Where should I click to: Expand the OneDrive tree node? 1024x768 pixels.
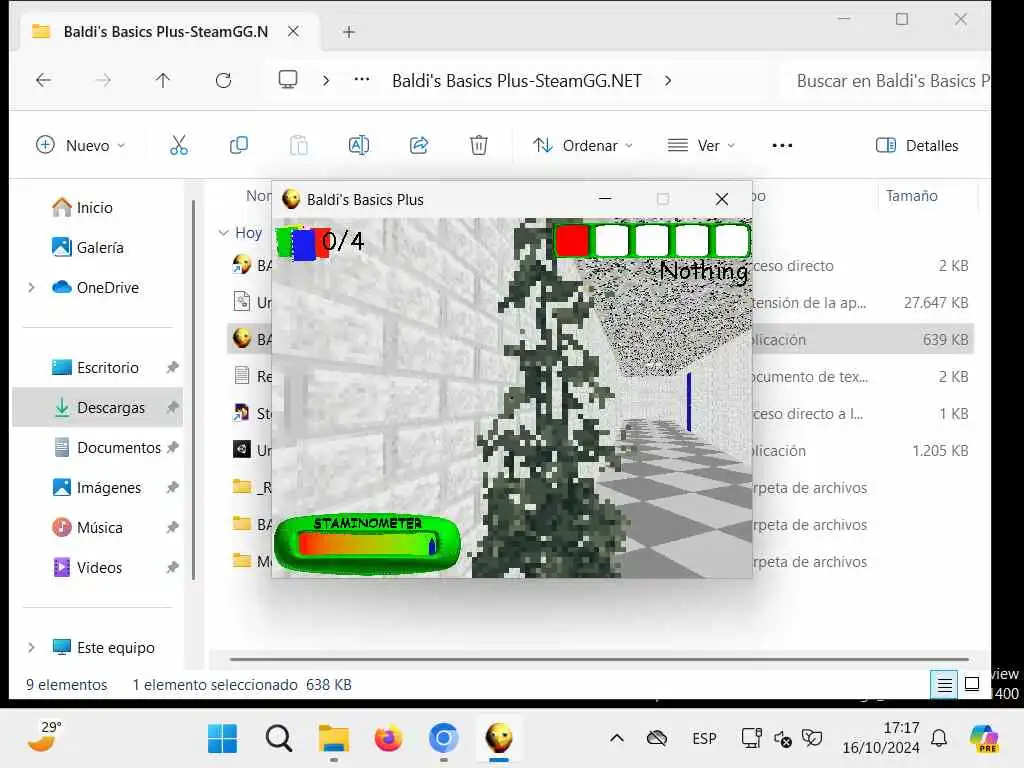[31, 287]
